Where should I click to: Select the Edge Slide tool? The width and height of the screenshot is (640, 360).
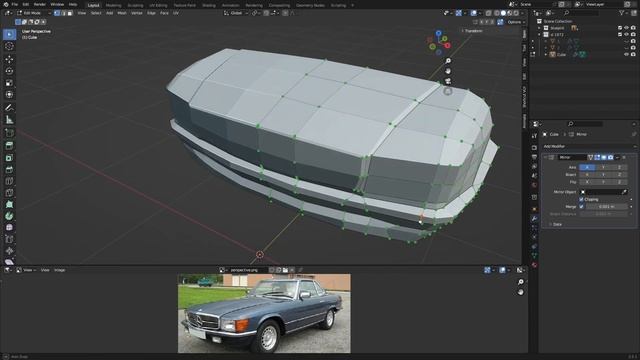pos(9,239)
